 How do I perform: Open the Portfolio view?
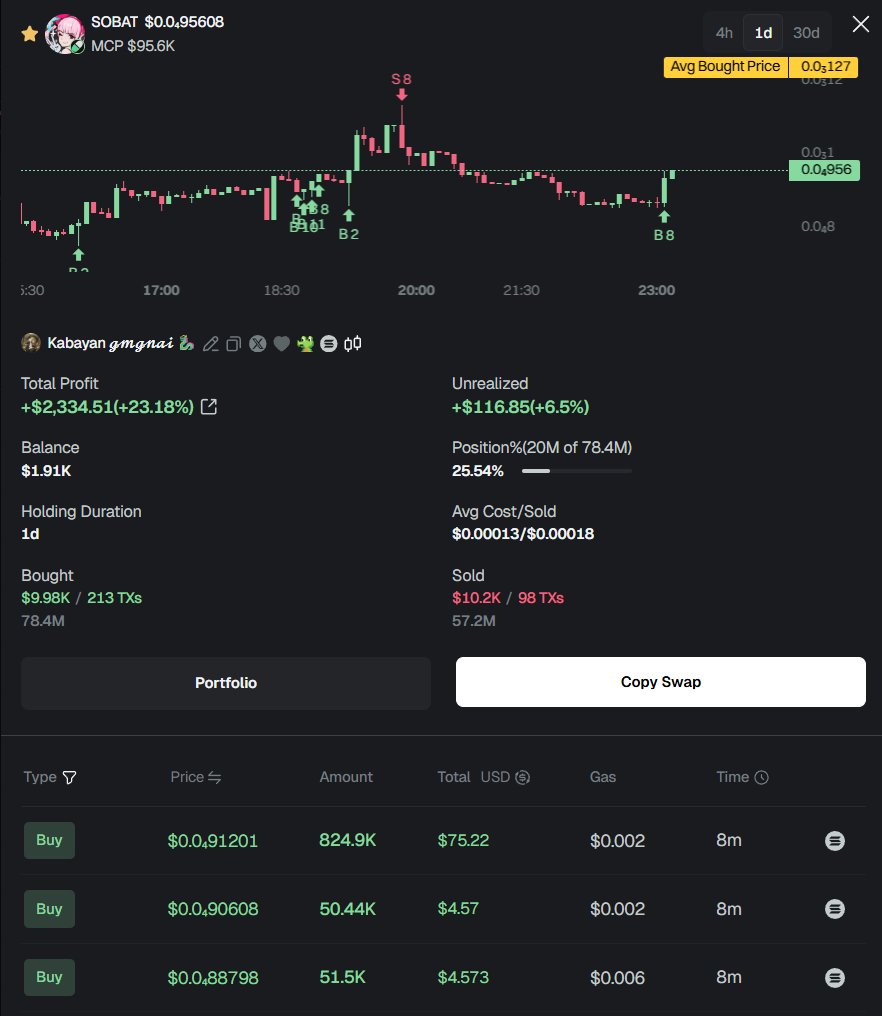(x=225, y=683)
